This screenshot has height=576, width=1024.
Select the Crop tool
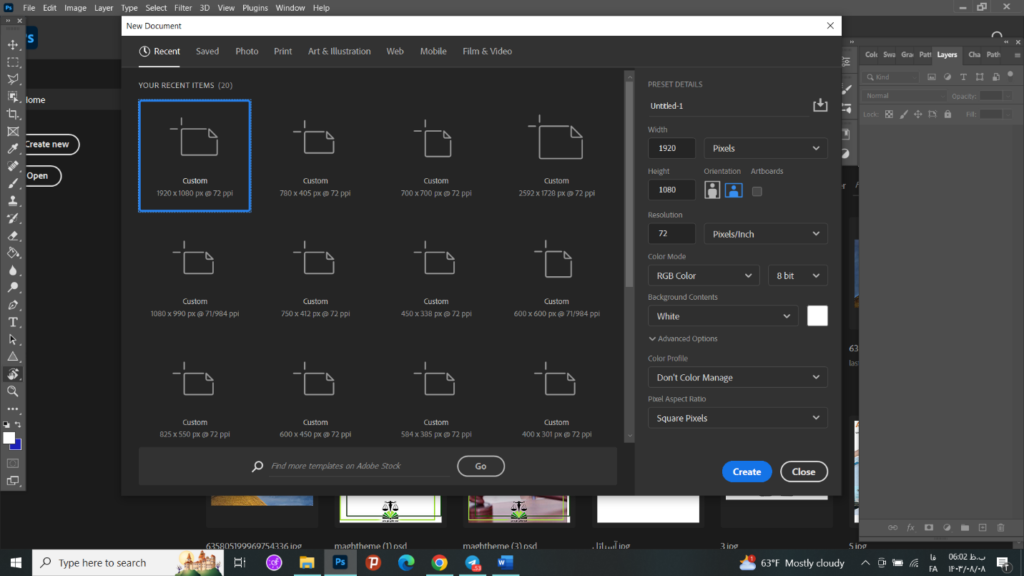(x=13, y=114)
